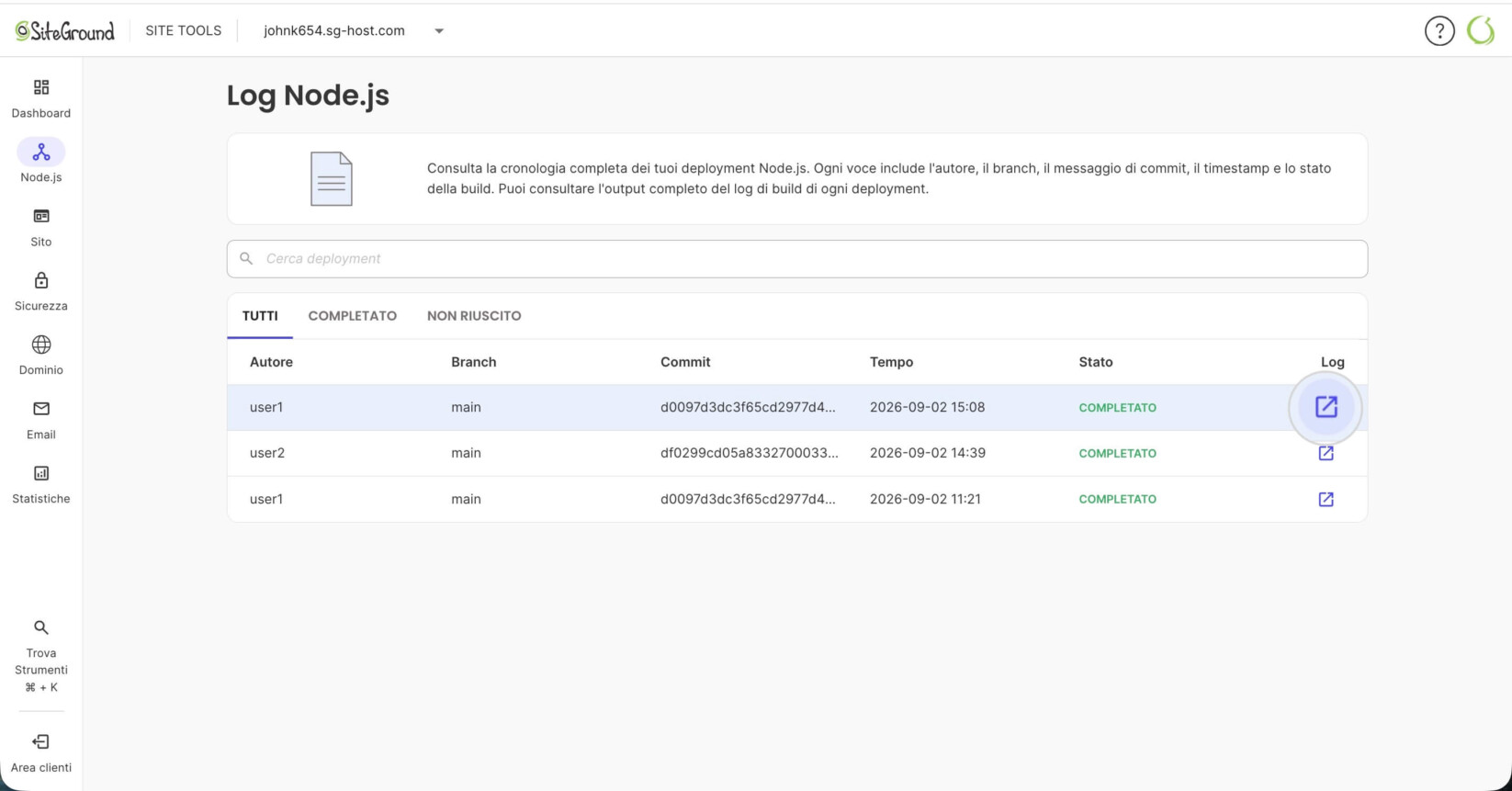The height and width of the screenshot is (791, 1512).
Task: Expand the site selector dropdown arrow
Action: pos(439,30)
